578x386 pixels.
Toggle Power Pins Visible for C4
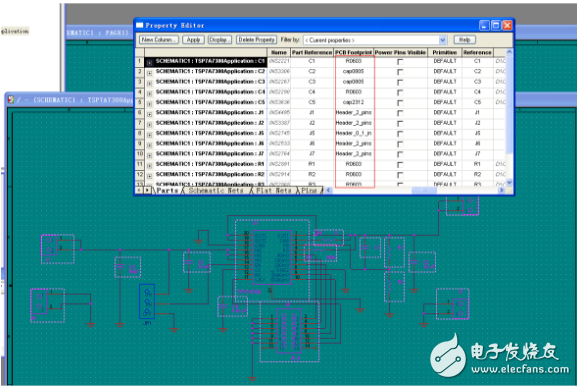tap(400, 93)
